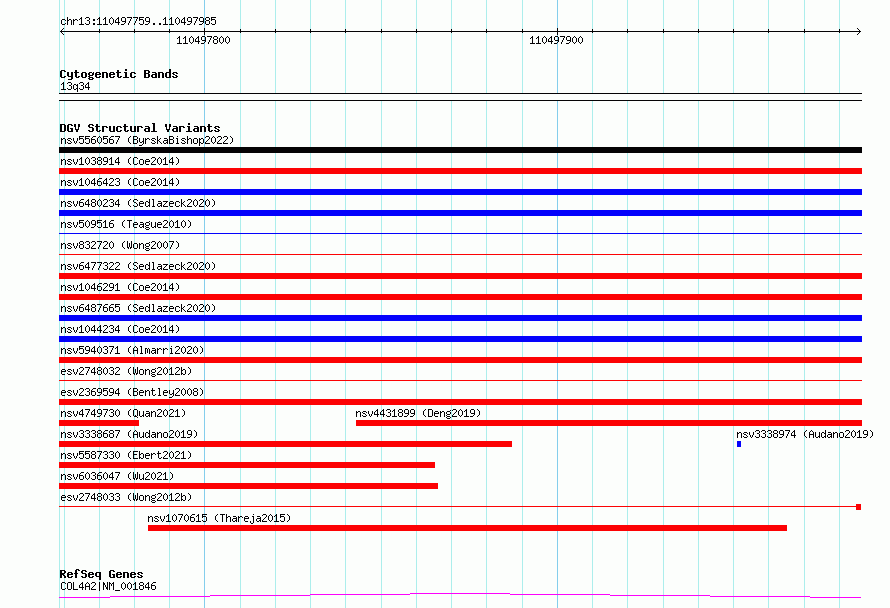Click the chr13:110497759..110497985 coordinate label
890x608 pixels.
point(138,21)
